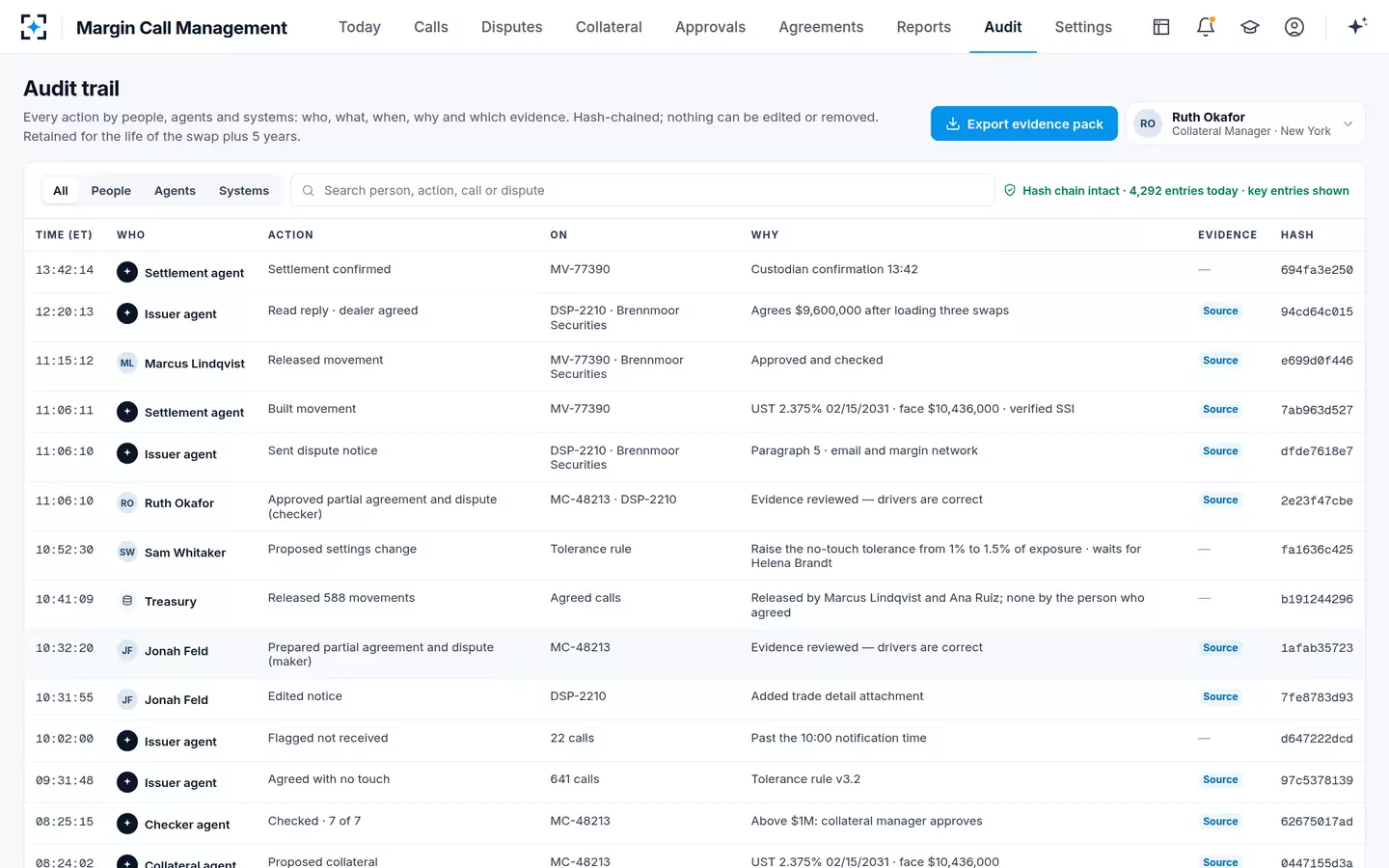Click Issuer agent icon in 12:20:13 row
This screenshot has width=1389, height=868.
pos(127,313)
